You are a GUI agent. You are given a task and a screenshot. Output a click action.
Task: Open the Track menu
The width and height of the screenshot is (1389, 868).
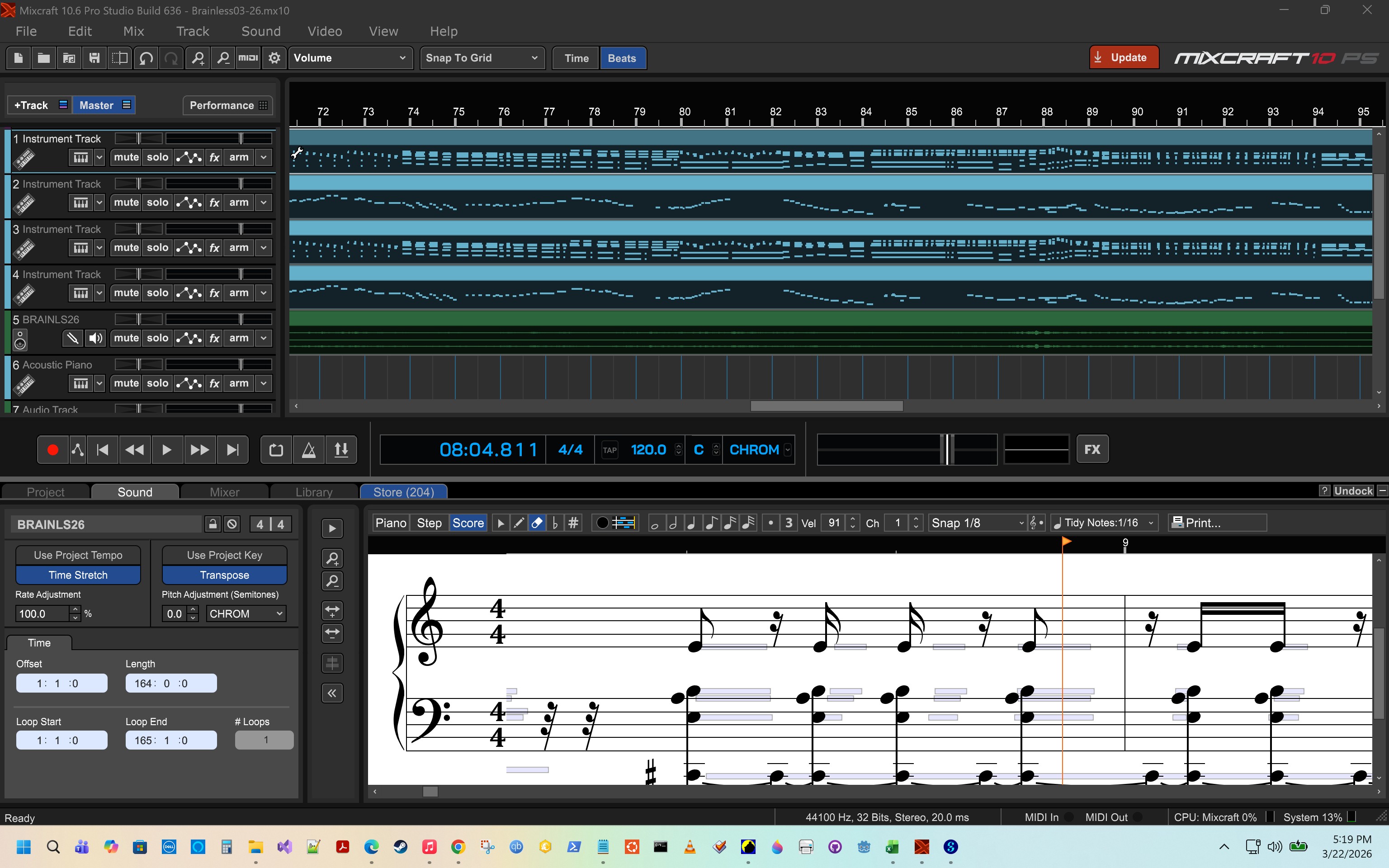tap(192, 32)
